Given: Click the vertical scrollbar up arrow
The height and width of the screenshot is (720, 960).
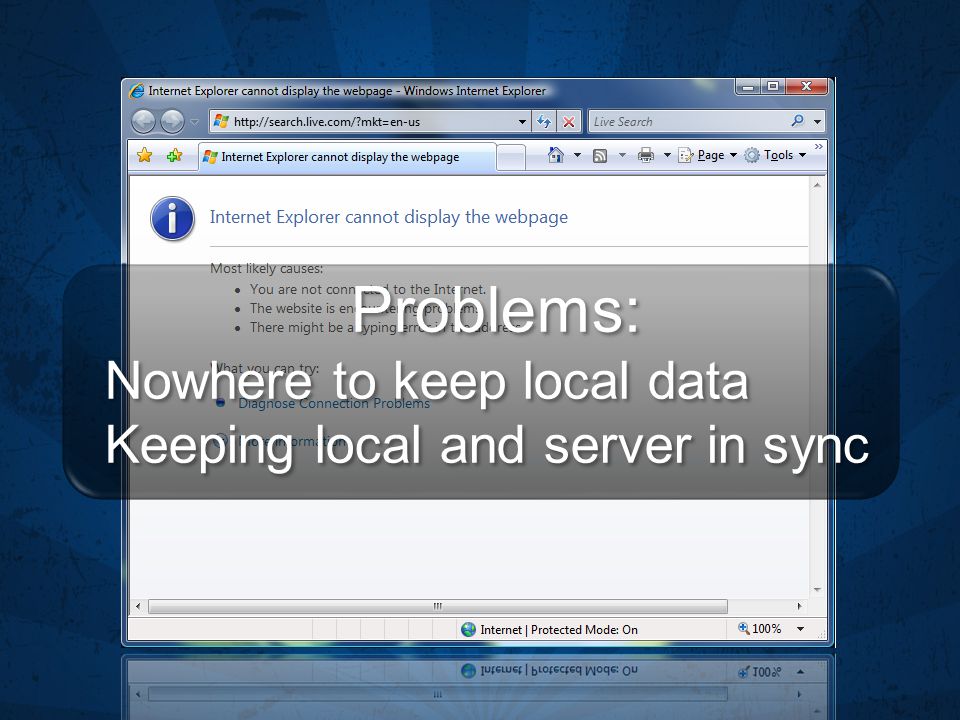Looking at the screenshot, I should (x=817, y=184).
